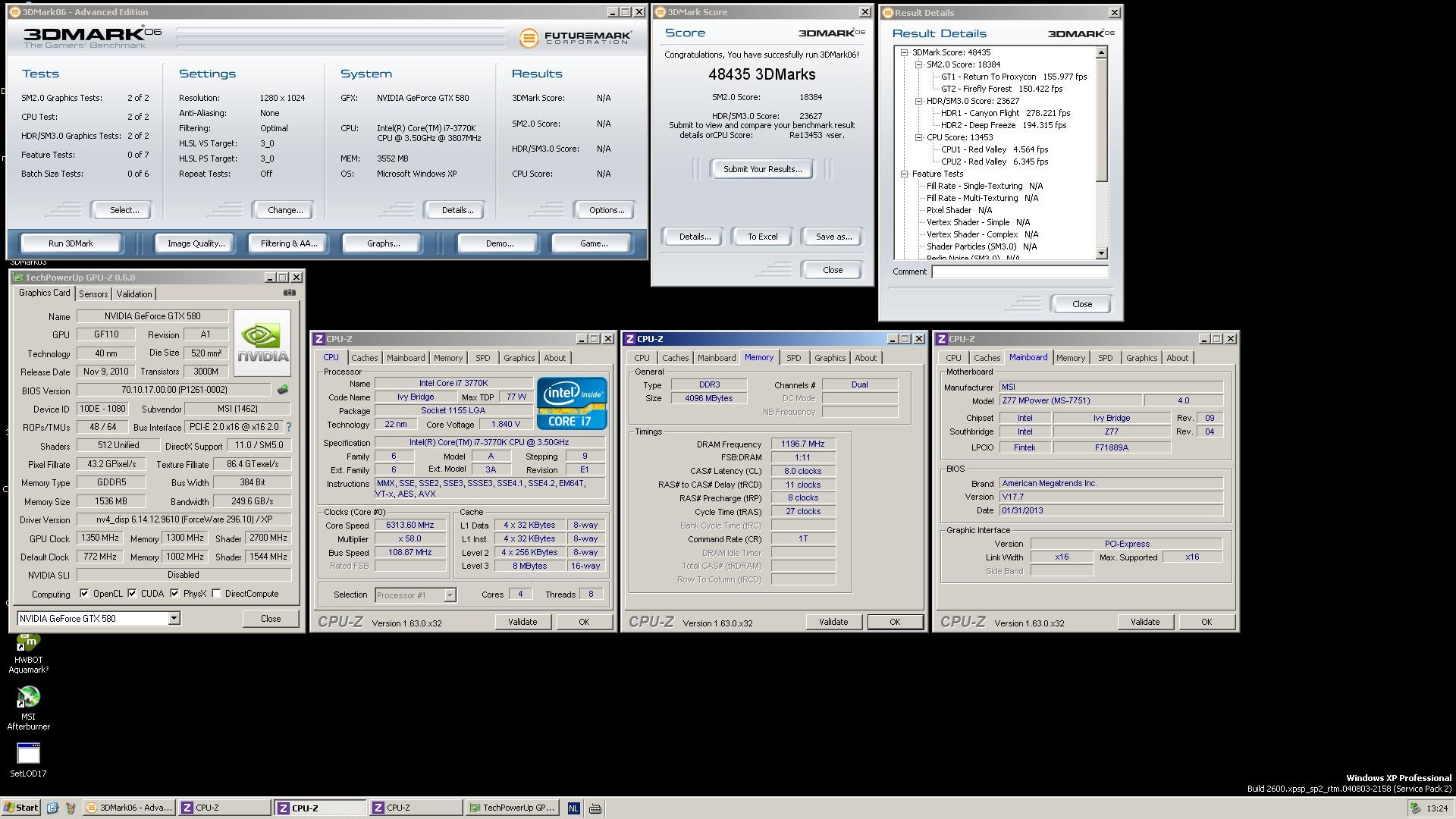Click the Result Details title bar icon
This screenshot has width=1456, height=819.
click(x=888, y=12)
